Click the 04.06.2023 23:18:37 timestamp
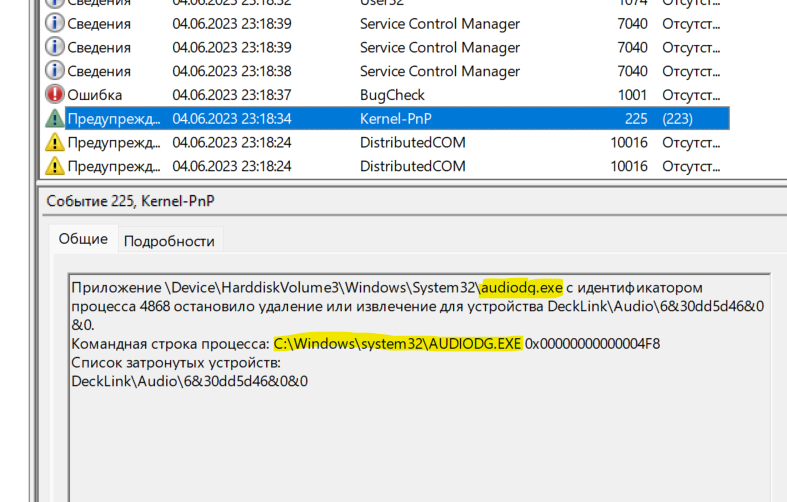This screenshot has height=502, width=787. point(231,95)
